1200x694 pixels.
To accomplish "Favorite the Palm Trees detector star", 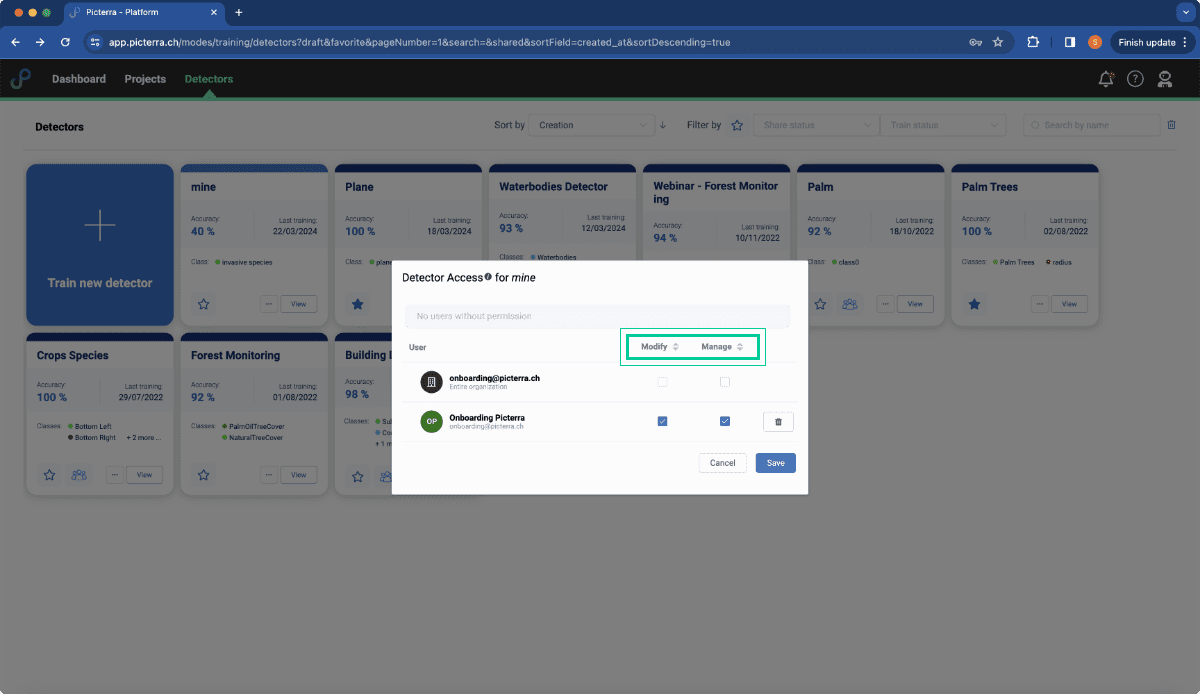I will (x=974, y=304).
